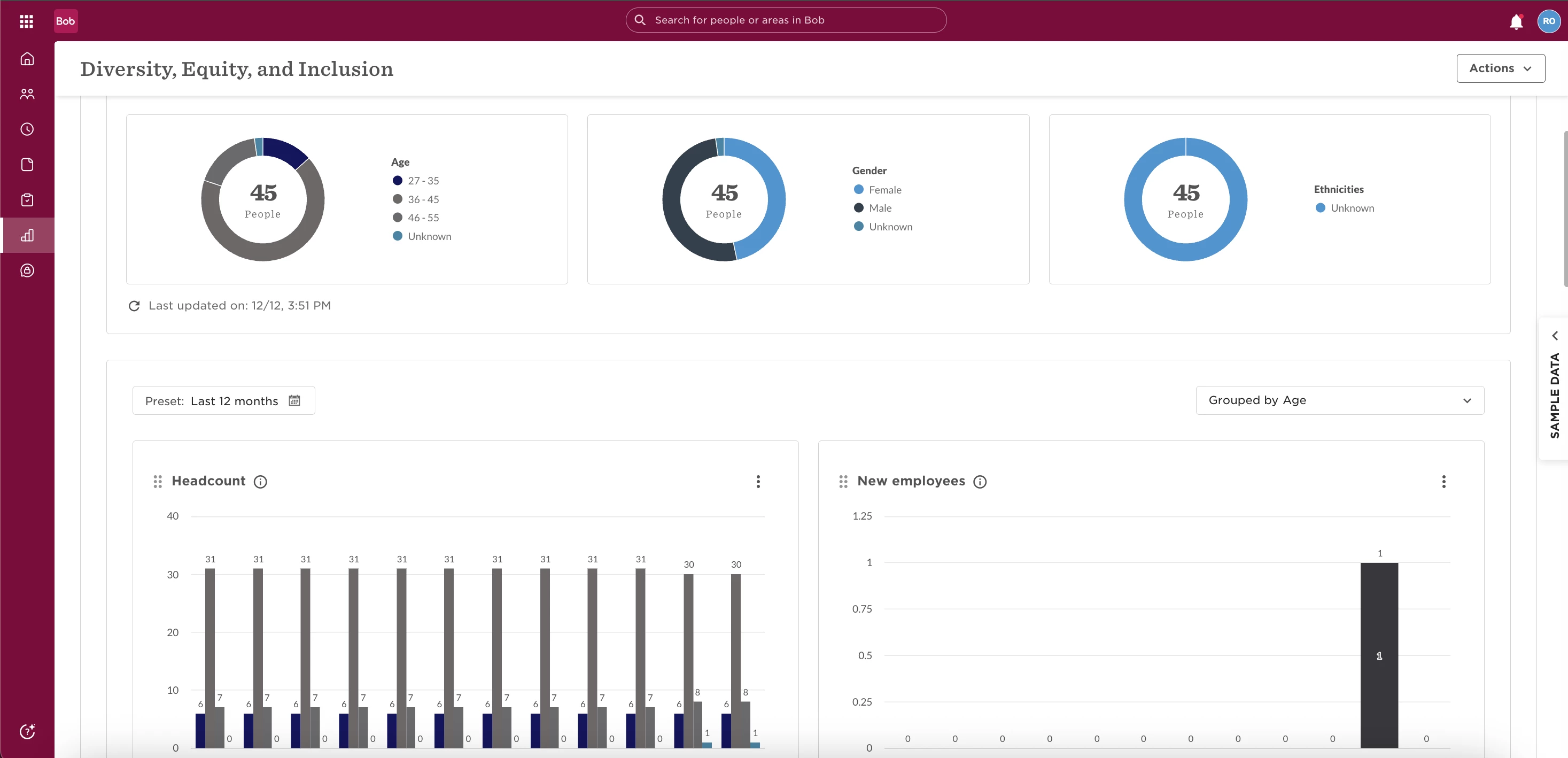Open the Docs page sidebar icon
Viewport: 1568px width, 758px height.
click(x=27, y=165)
